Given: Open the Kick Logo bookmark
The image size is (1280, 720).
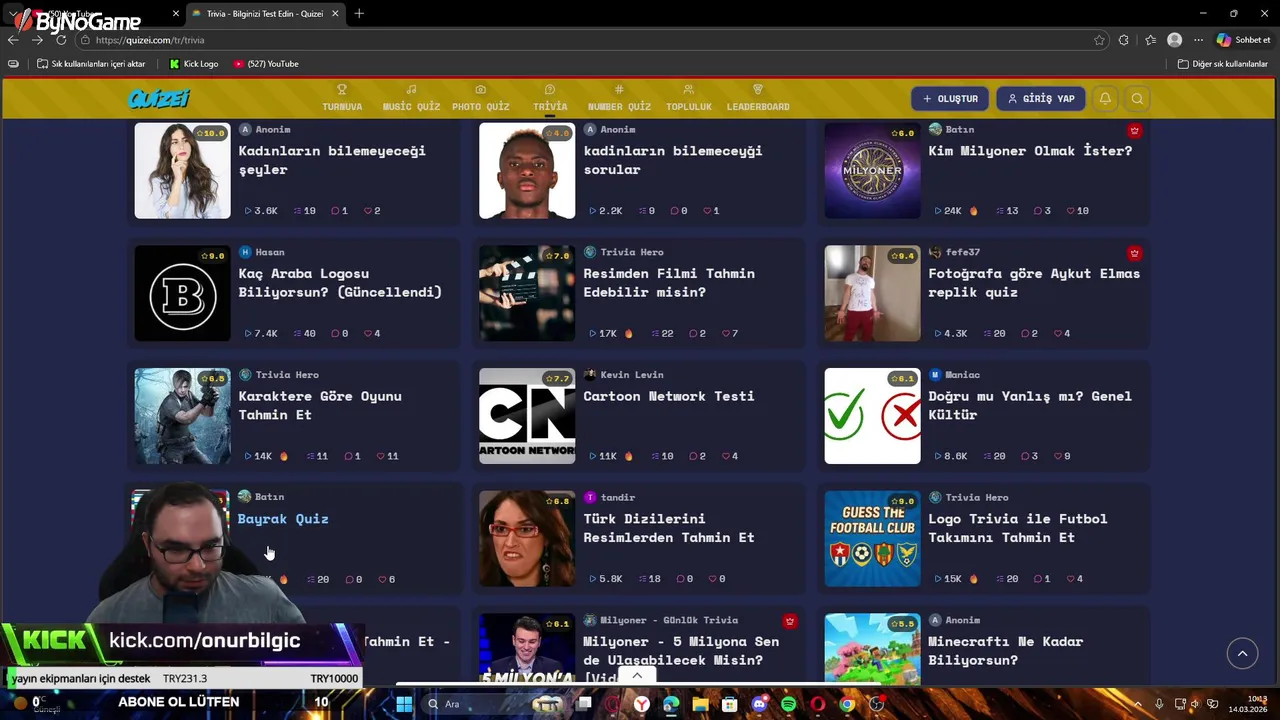Looking at the screenshot, I should pyautogui.click(x=194, y=64).
